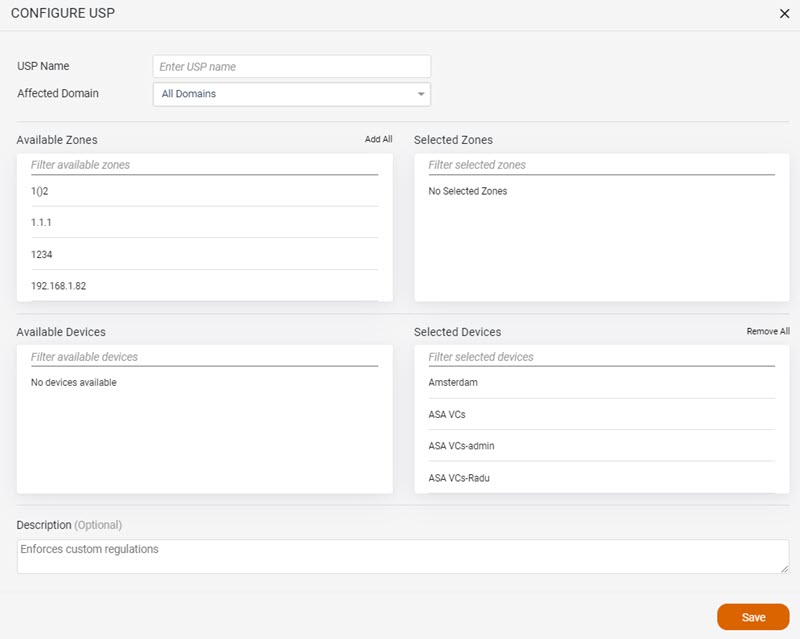
Task: Click the USP Name input field
Action: pos(291,67)
